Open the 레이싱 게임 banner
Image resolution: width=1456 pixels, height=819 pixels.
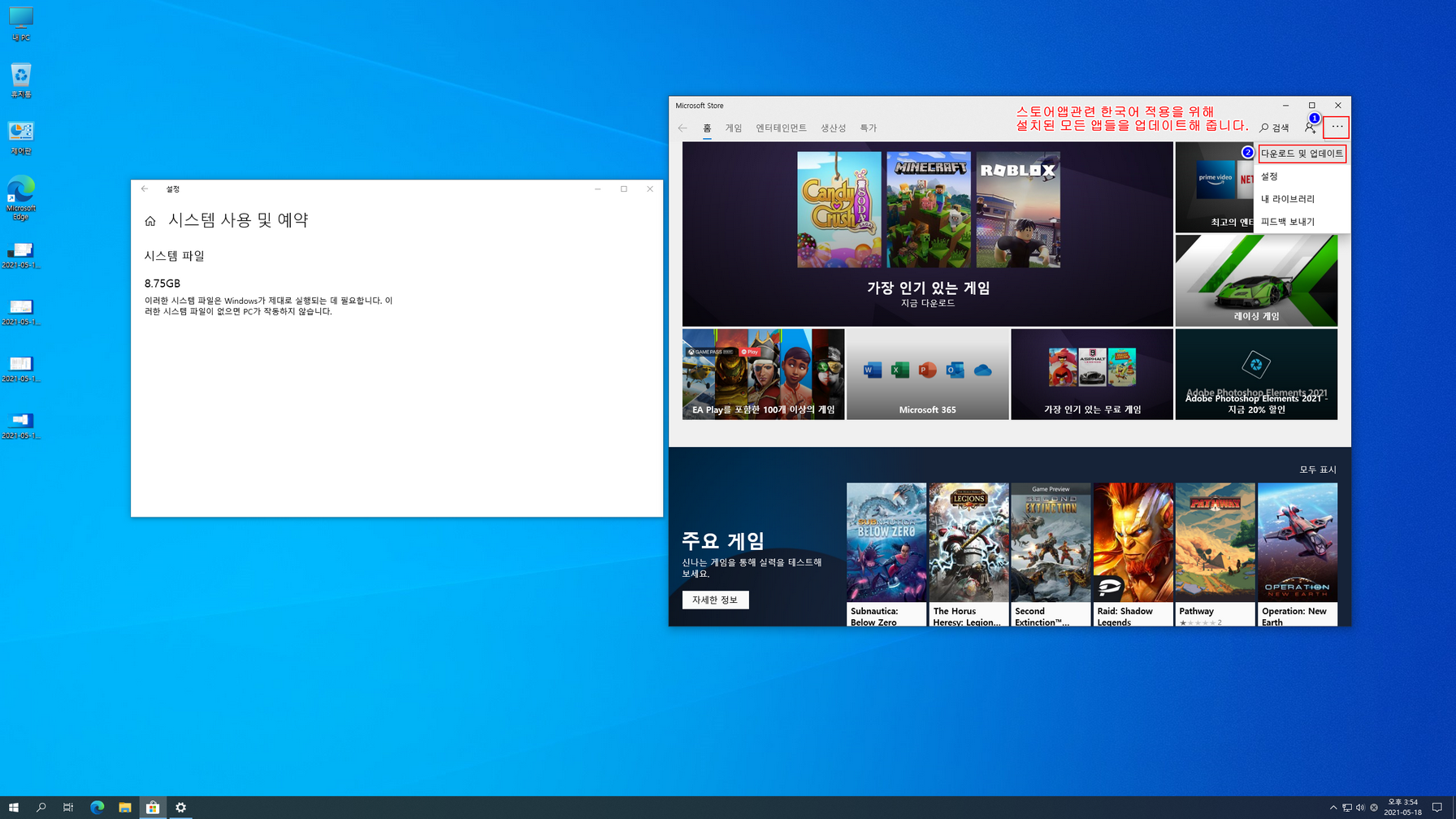pos(1256,280)
